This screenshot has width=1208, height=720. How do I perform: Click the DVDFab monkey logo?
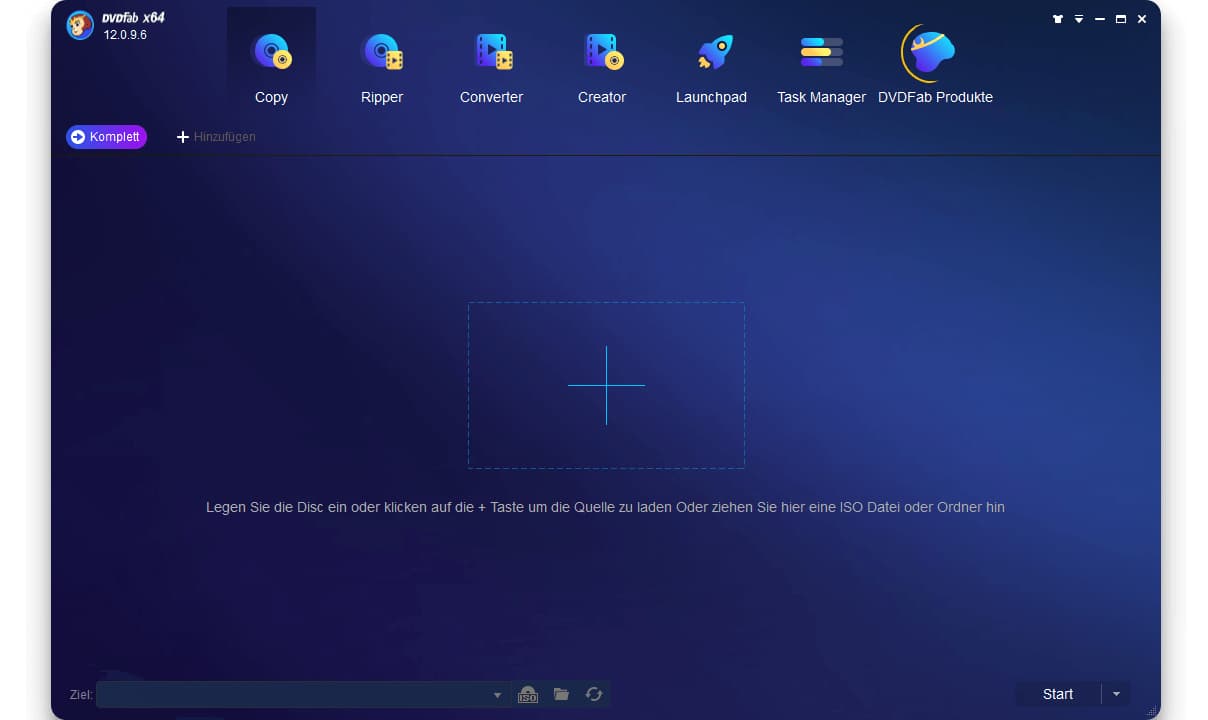click(80, 26)
